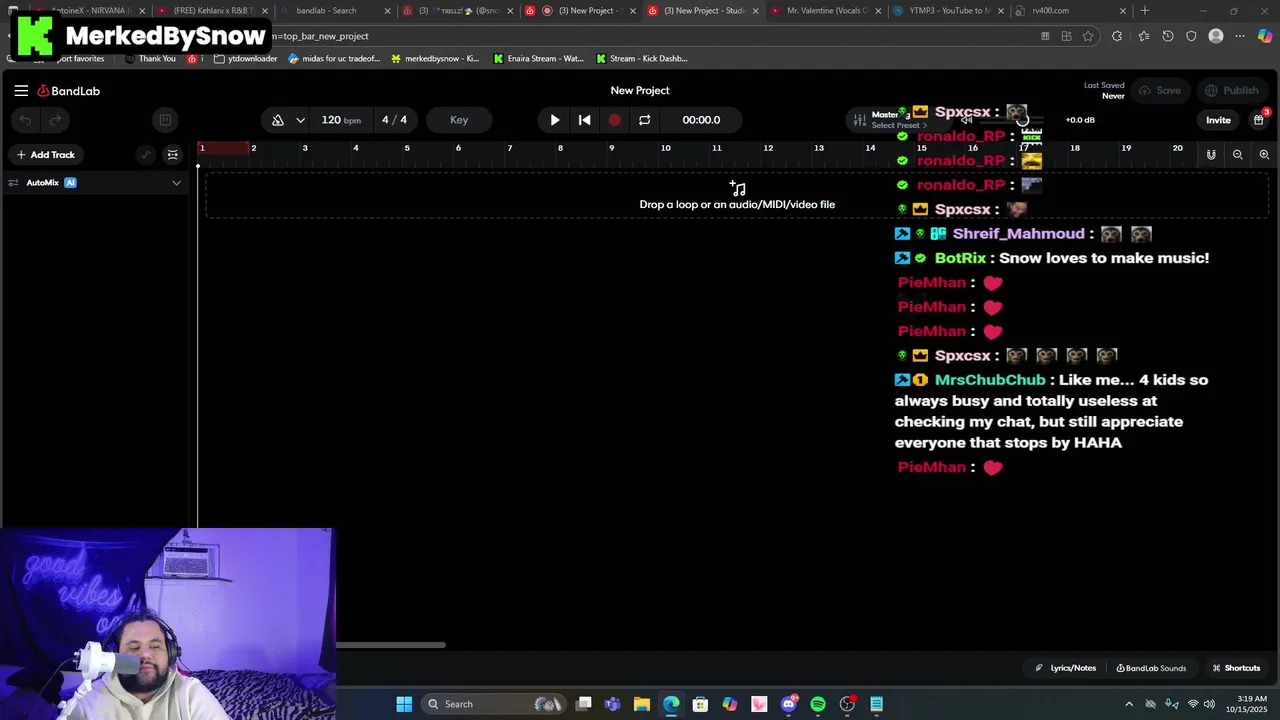The height and width of the screenshot is (720, 1280).
Task: Add a new track
Action: tap(46, 155)
